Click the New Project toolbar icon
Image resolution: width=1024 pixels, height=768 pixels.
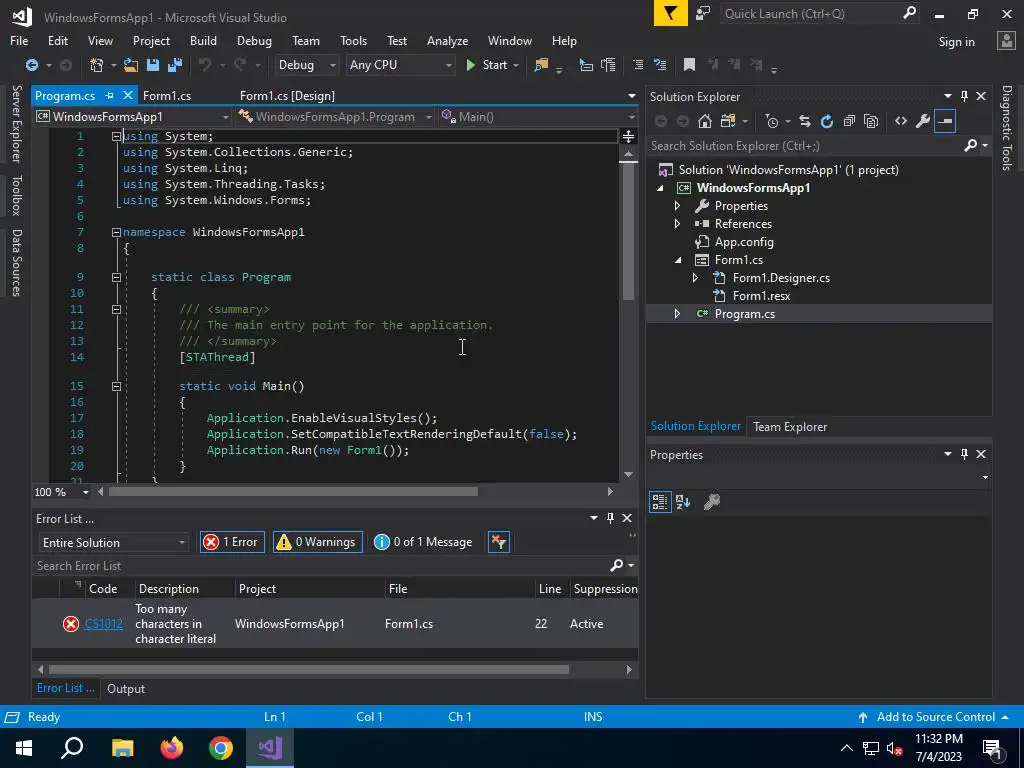[97, 65]
